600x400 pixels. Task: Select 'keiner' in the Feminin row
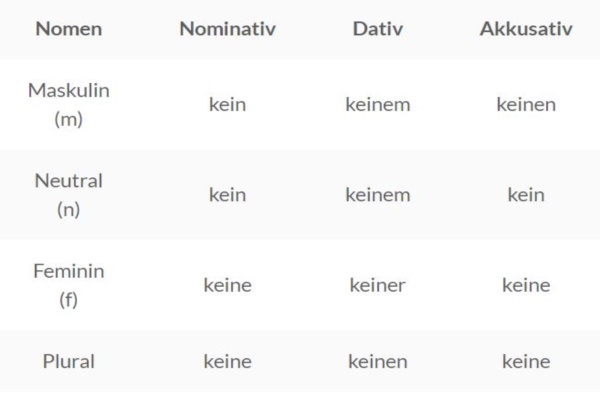[x=377, y=285]
